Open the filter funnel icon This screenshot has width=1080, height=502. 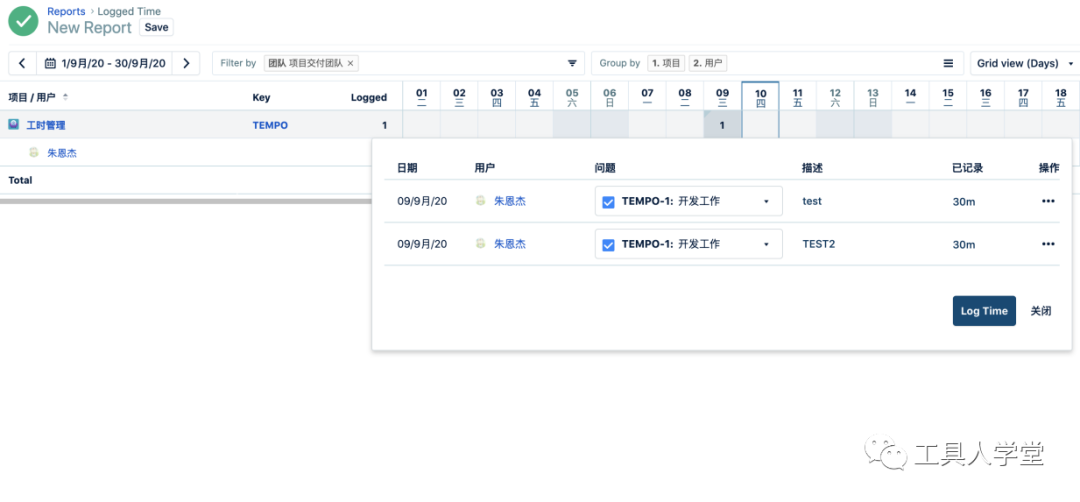pos(572,63)
